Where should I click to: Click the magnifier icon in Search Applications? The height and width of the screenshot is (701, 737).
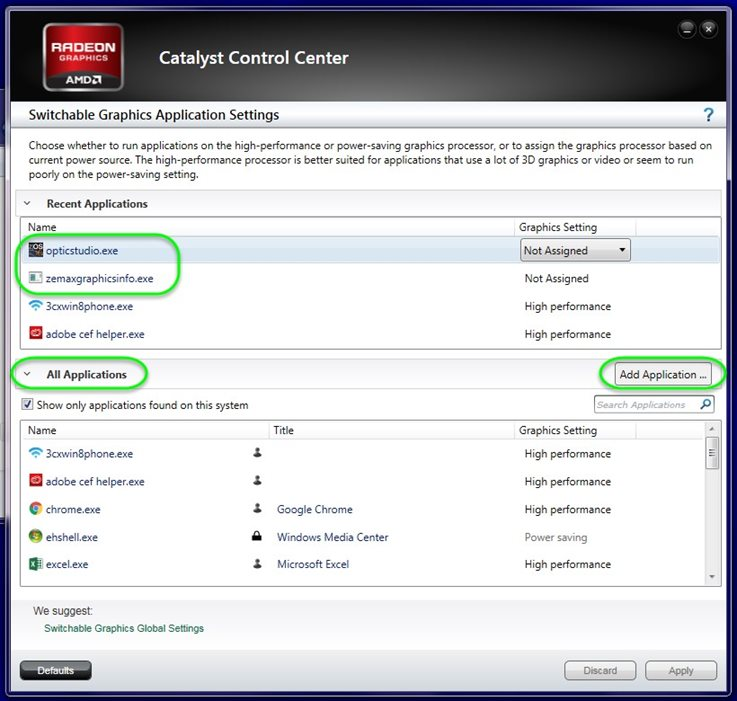coord(706,404)
